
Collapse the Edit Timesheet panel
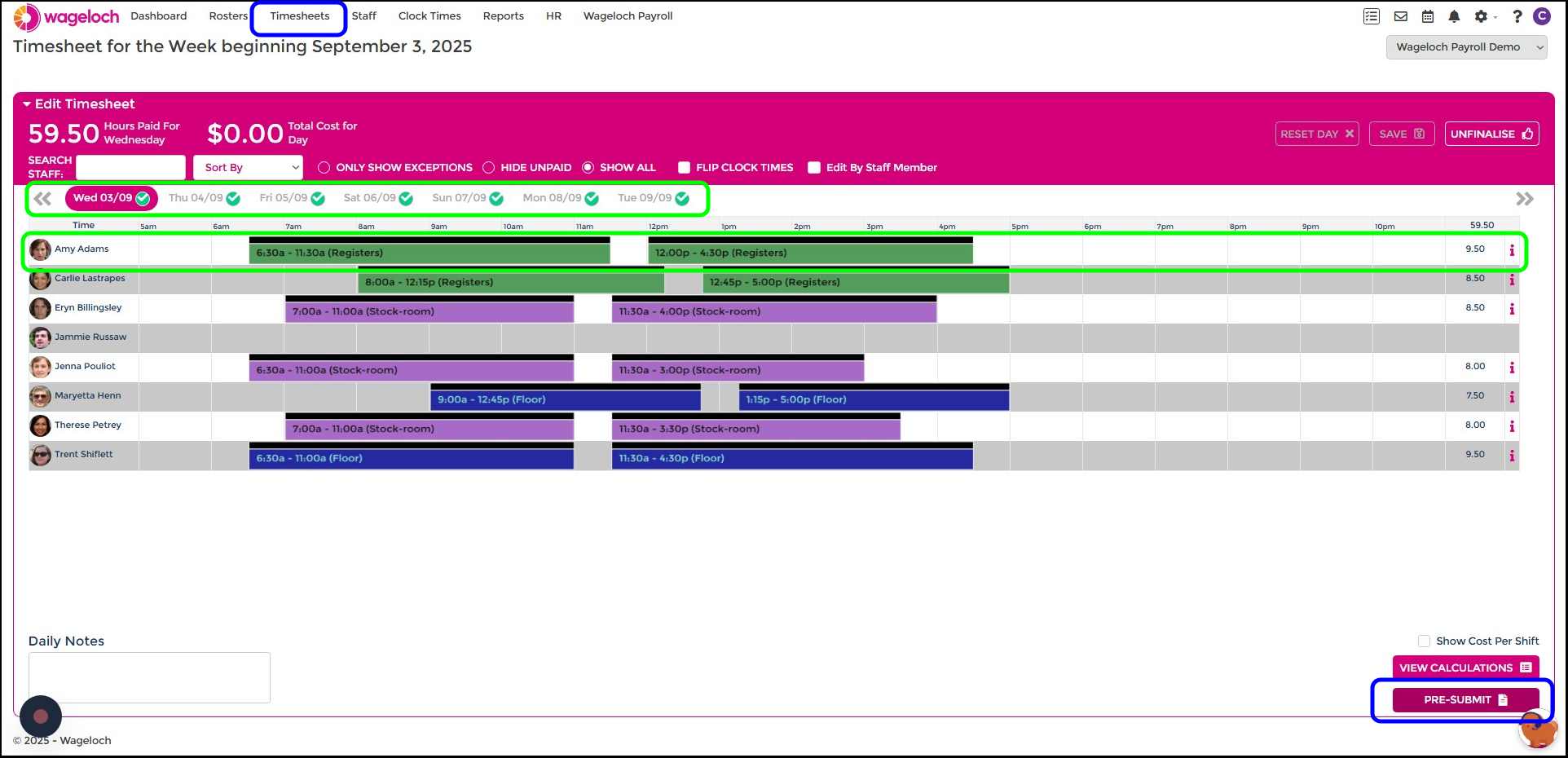27,104
